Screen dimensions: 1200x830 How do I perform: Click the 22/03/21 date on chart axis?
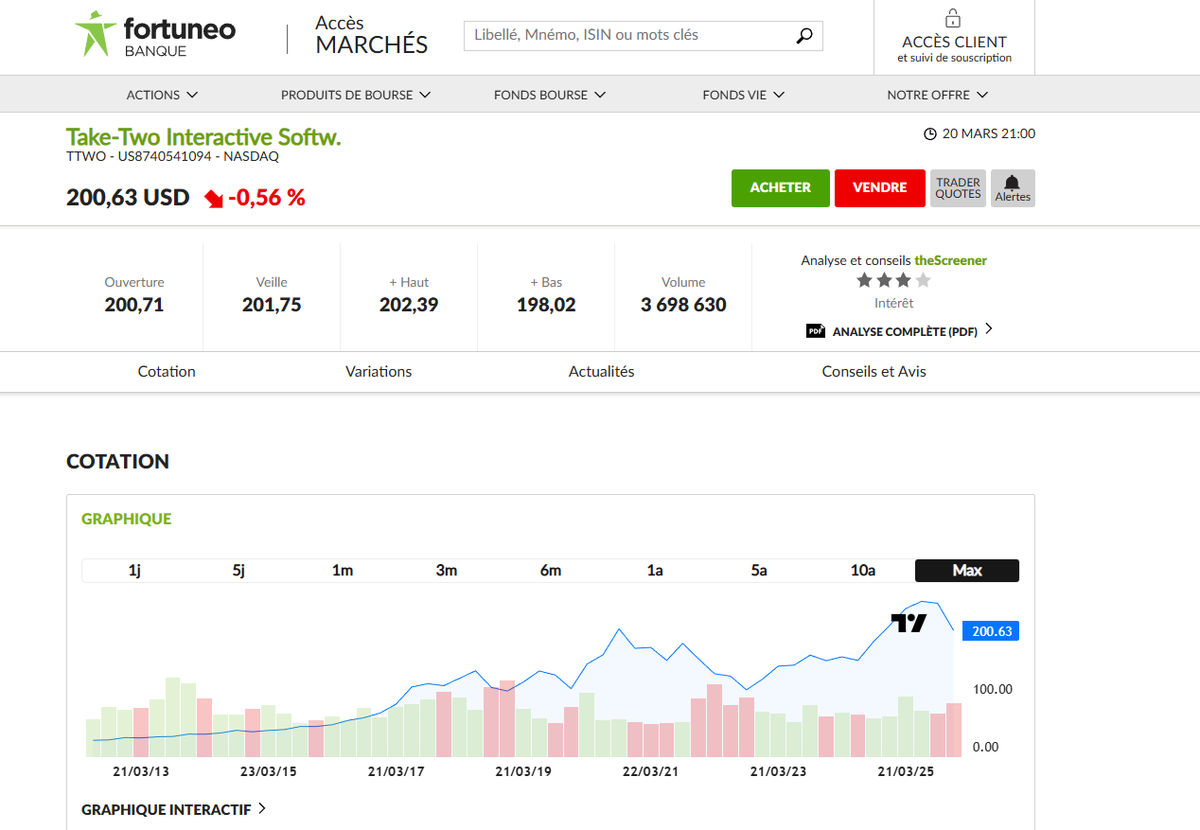coord(650,772)
